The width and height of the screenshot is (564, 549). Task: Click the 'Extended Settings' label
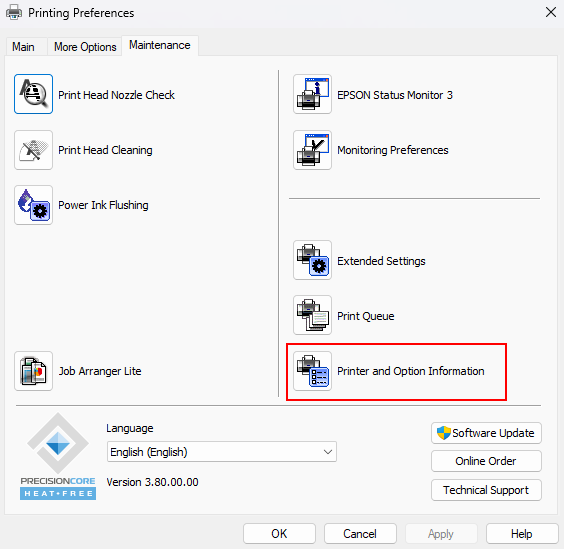[x=381, y=261]
